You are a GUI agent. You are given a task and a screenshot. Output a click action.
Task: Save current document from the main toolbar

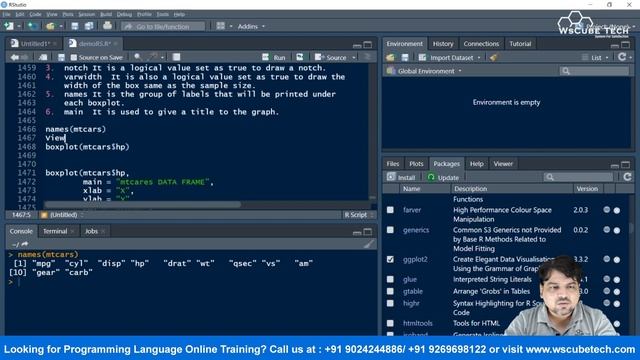tap(75, 26)
